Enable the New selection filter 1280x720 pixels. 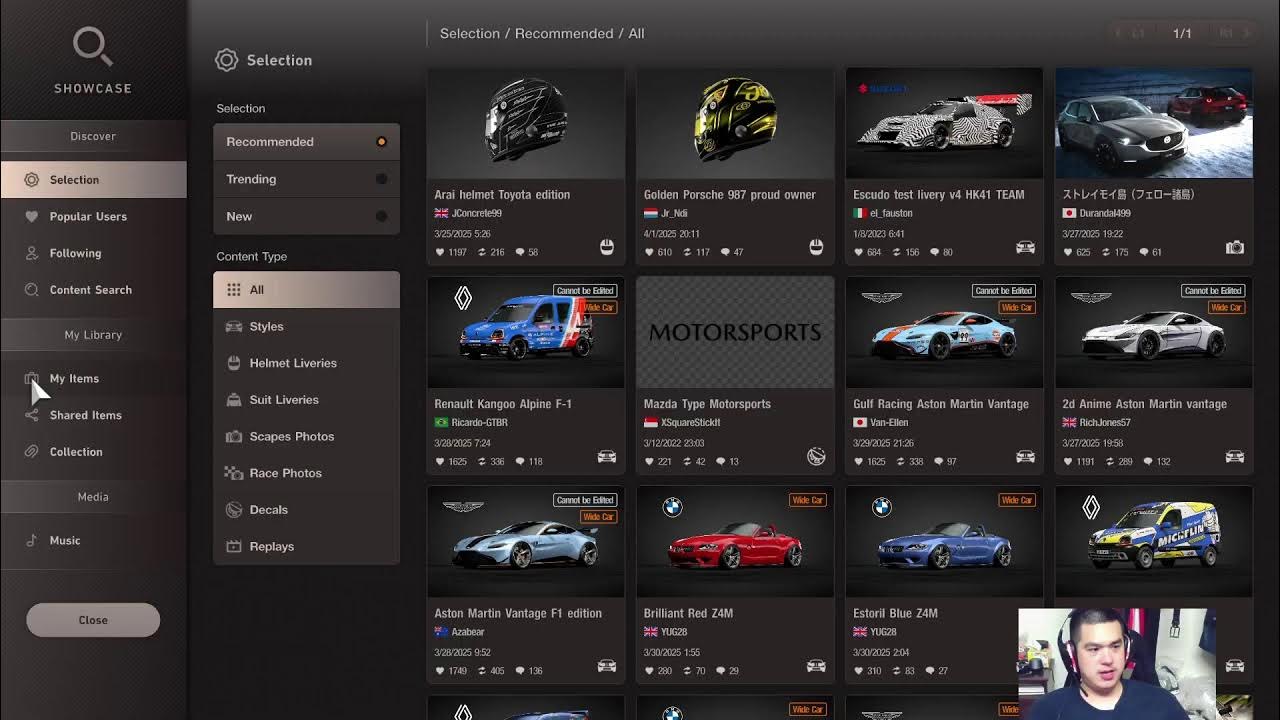(381, 216)
